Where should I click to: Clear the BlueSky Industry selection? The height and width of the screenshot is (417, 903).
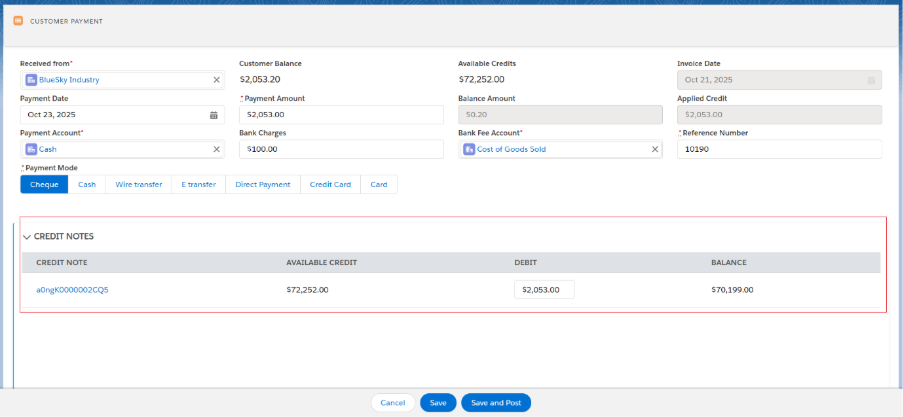tap(217, 80)
